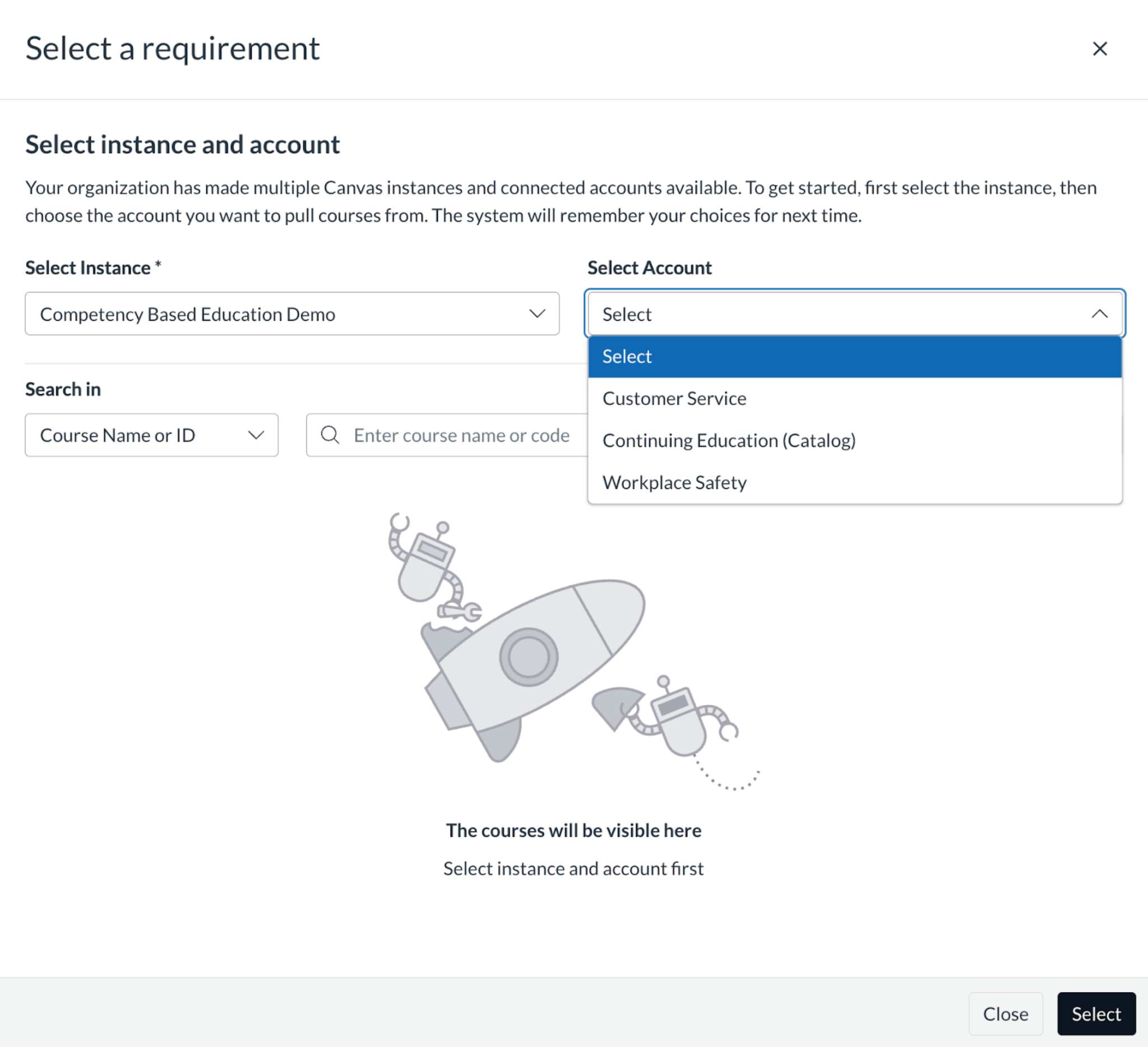Close the dialog with the X icon

(1099, 49)
